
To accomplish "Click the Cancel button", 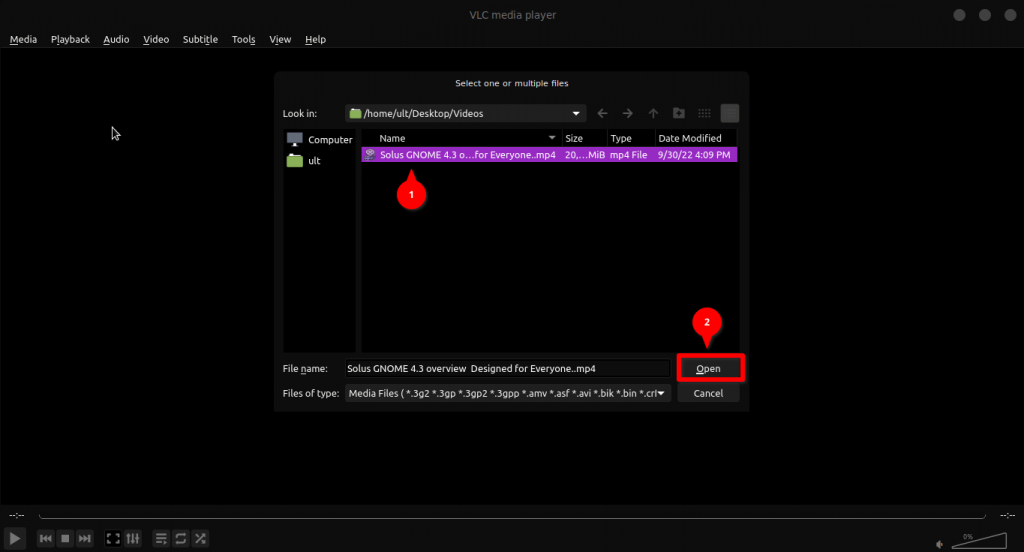I will (708, 393).
